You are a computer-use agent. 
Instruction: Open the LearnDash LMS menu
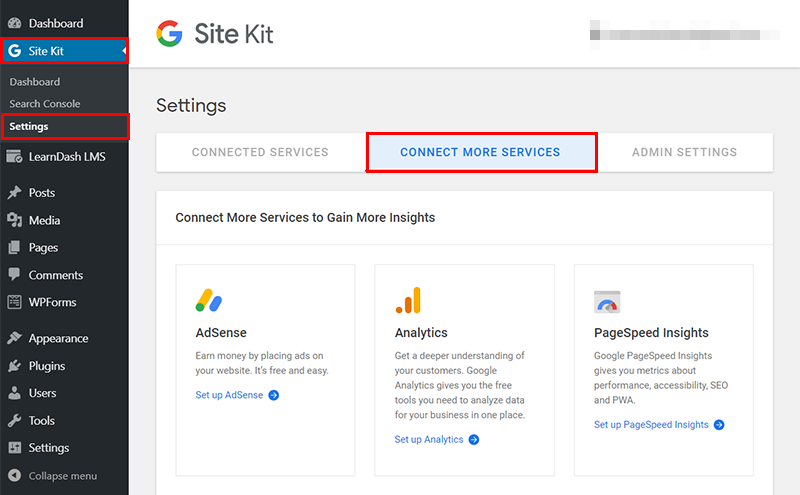pos(66,156)
